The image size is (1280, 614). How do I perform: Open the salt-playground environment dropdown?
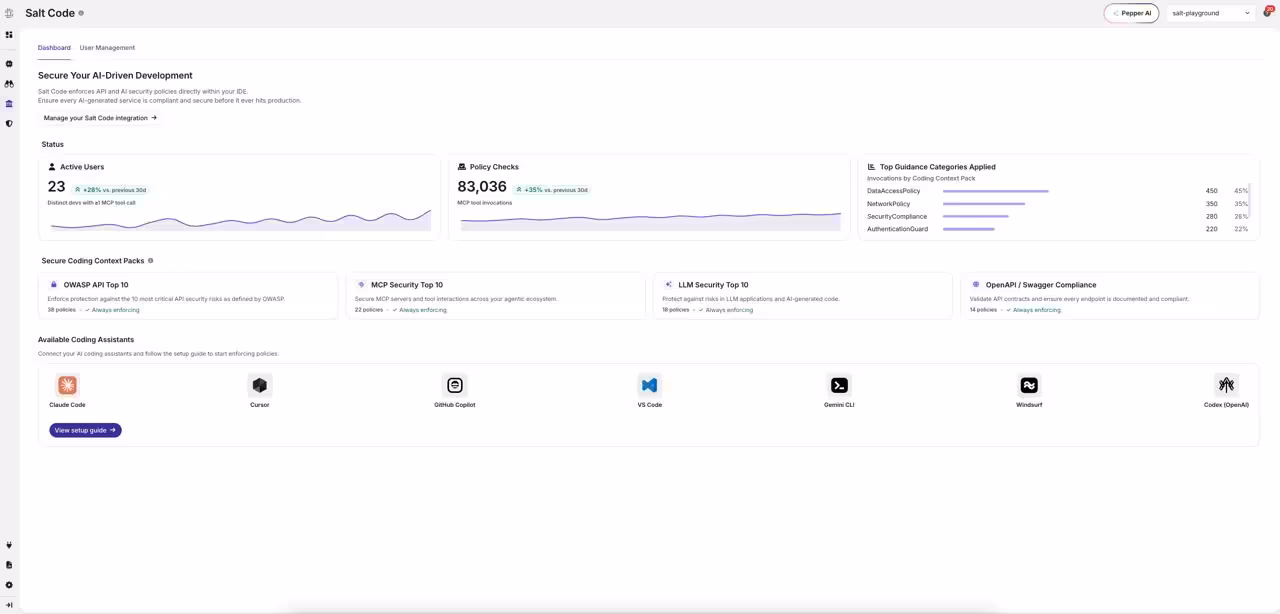[1210, 13]
